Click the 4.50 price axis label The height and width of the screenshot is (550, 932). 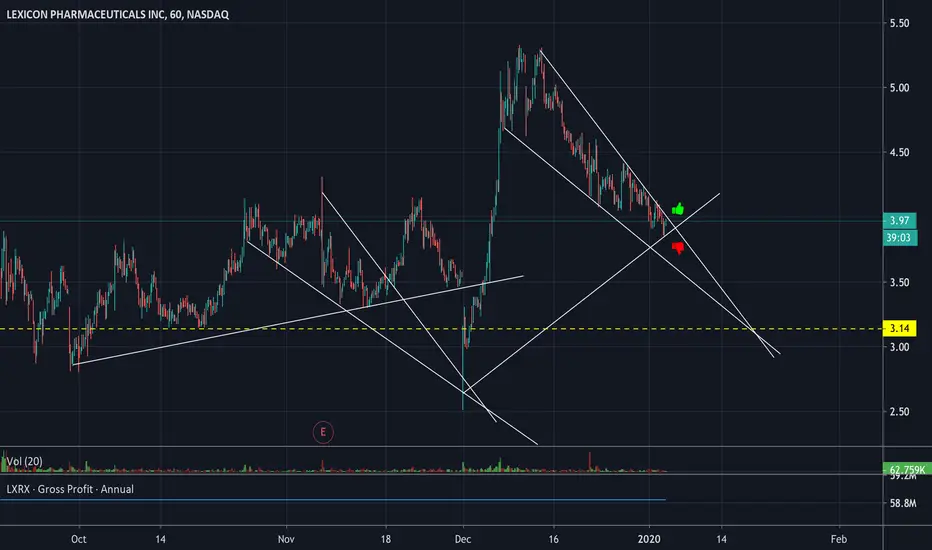tap(899, 153)
